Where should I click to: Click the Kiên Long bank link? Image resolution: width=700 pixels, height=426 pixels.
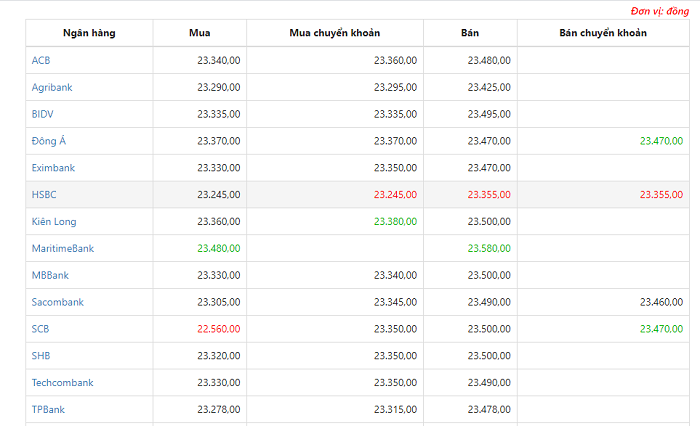pos(54,221)
